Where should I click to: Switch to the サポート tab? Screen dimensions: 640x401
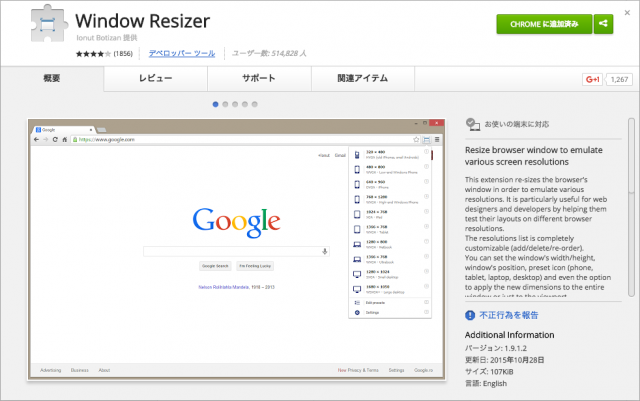tap(259, 79)
